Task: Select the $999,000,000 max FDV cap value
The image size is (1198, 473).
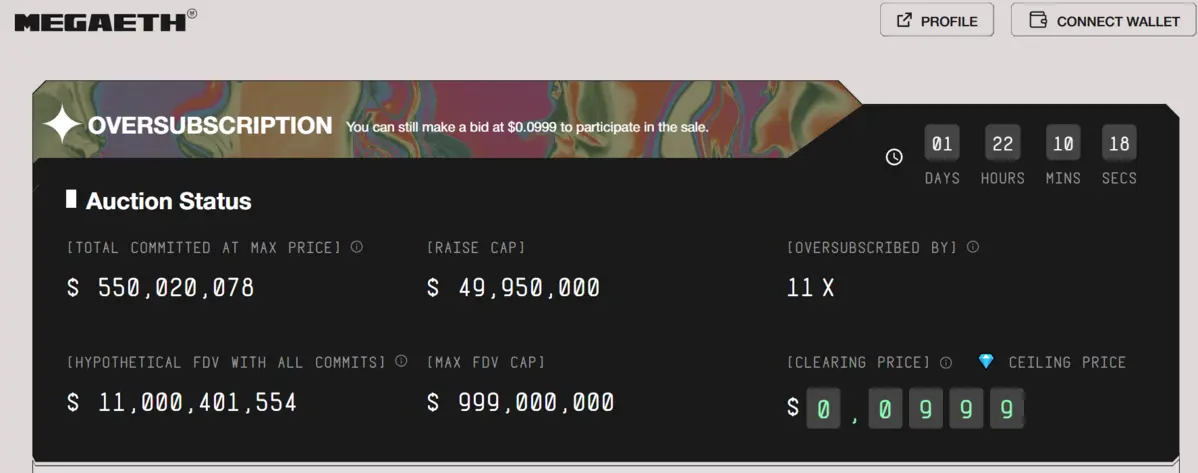Action: click(x=521, y=403)
